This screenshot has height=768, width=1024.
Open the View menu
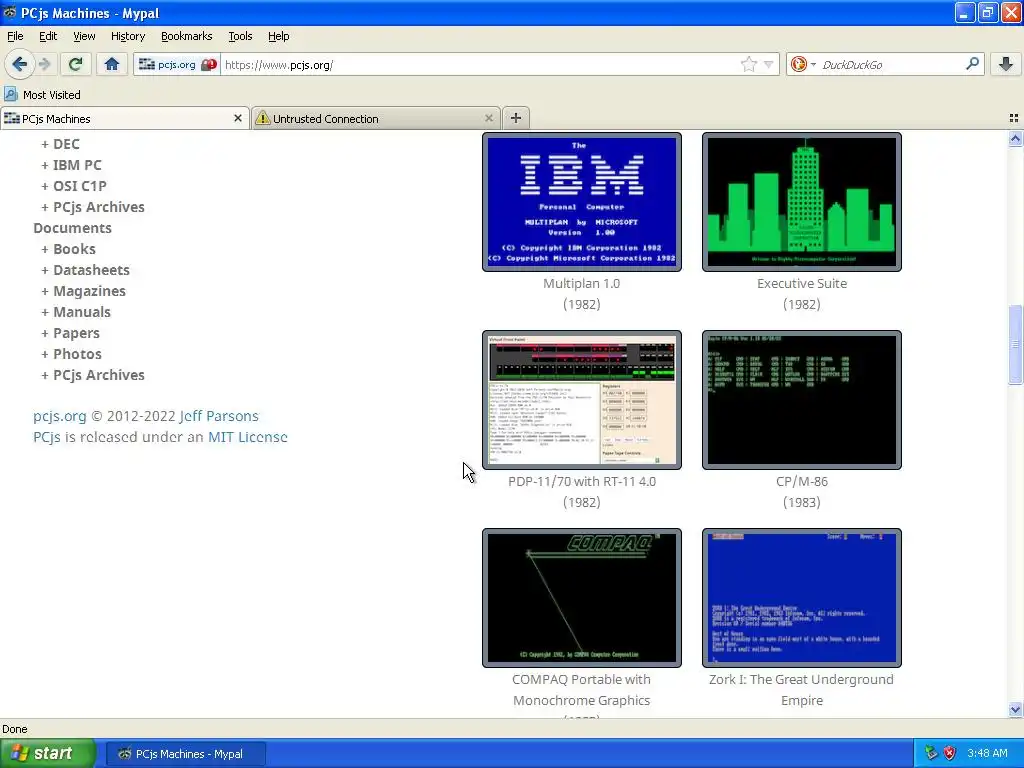(x=84, y=36)
